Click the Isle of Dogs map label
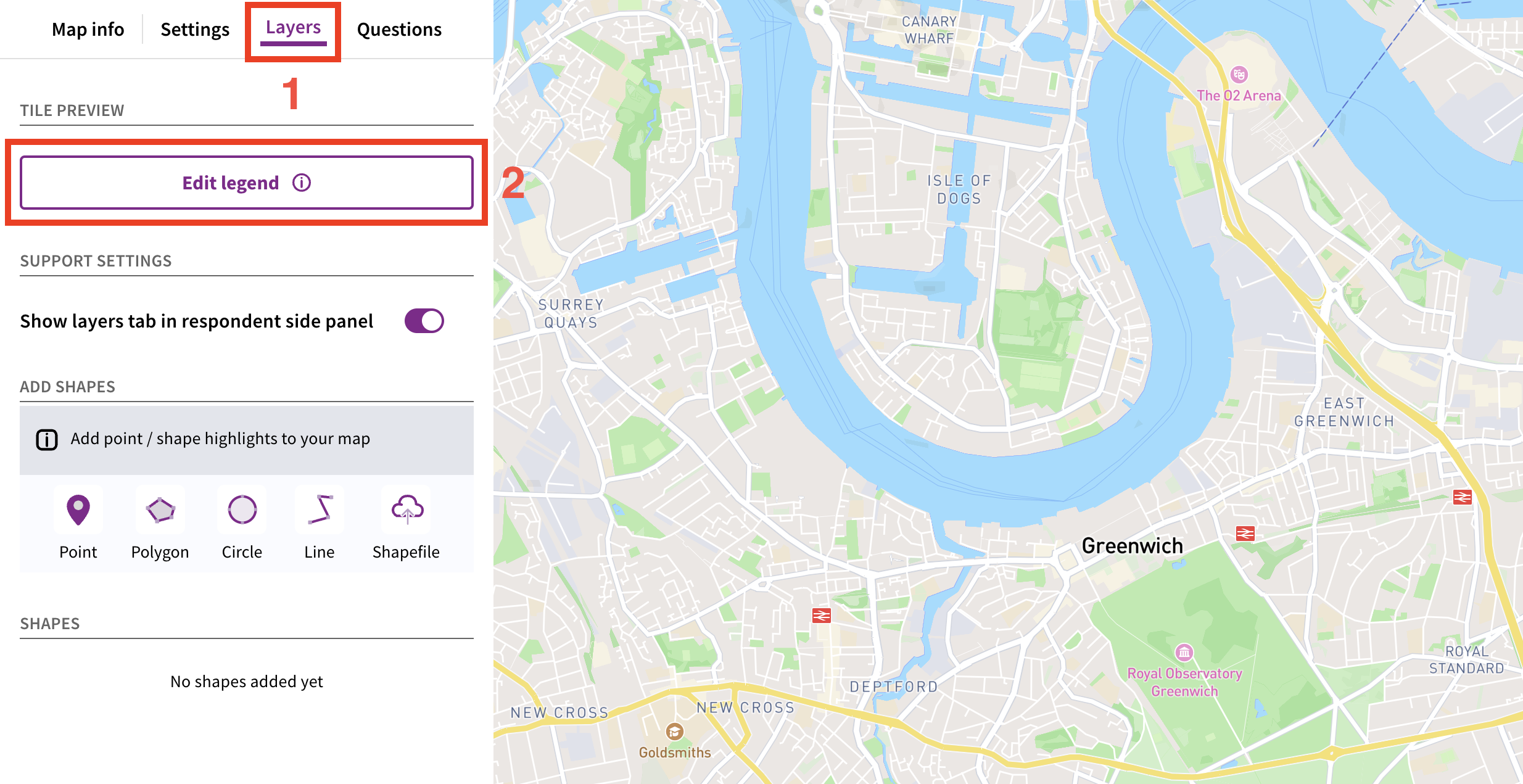Screen dimensions: 1523x784 (959, 189)
